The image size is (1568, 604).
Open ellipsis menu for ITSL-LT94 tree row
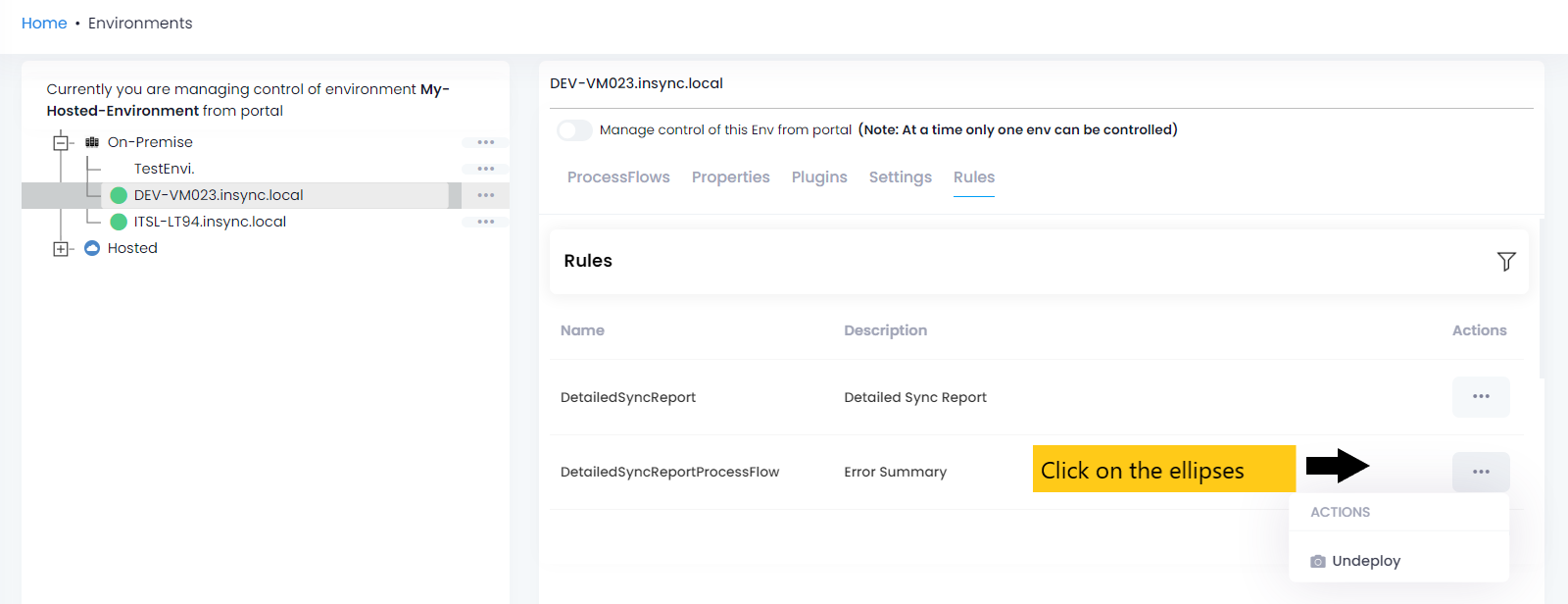coord(485,222)
